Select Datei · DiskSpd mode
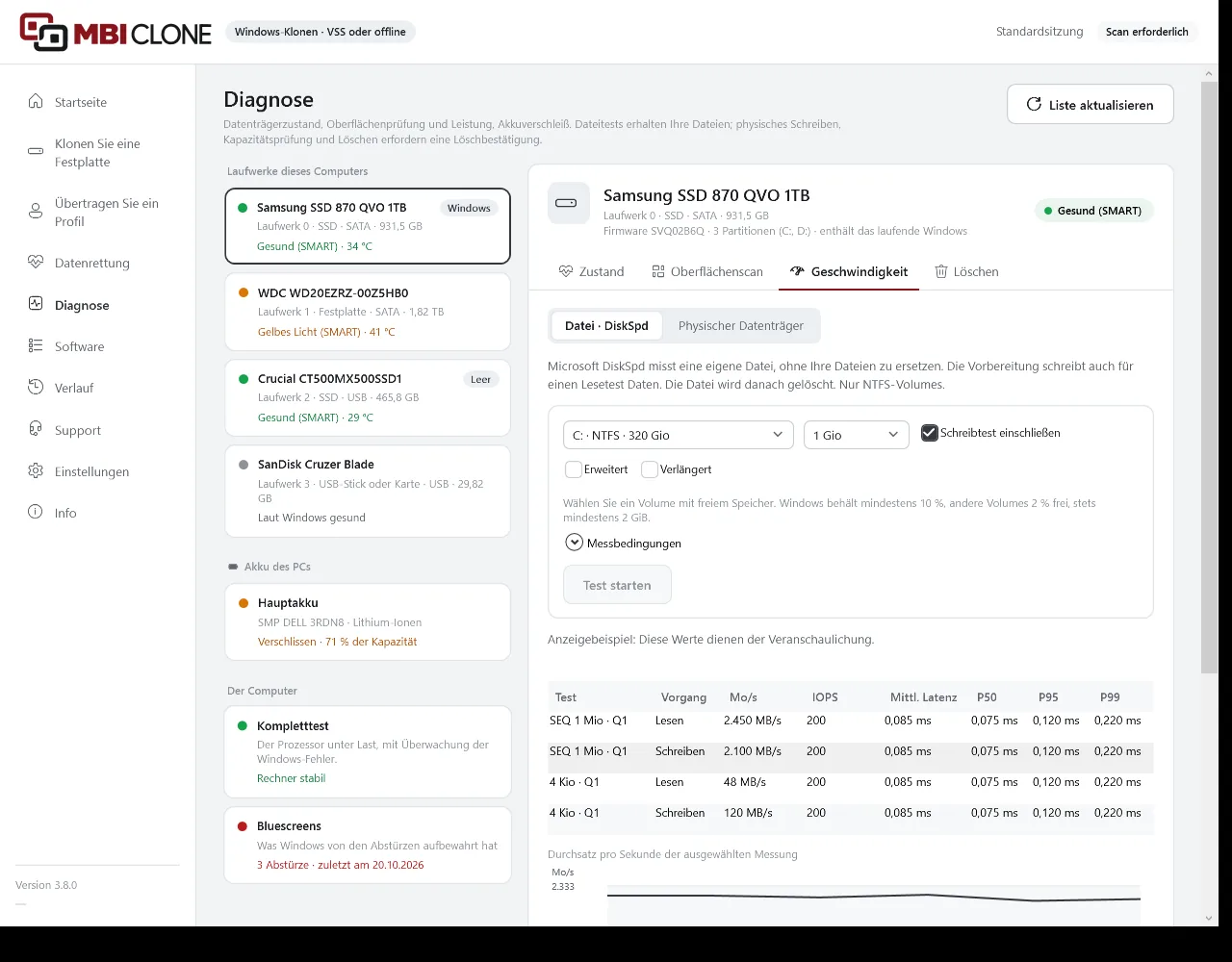Screen dimensions: 1232x962 coord(606,326)
